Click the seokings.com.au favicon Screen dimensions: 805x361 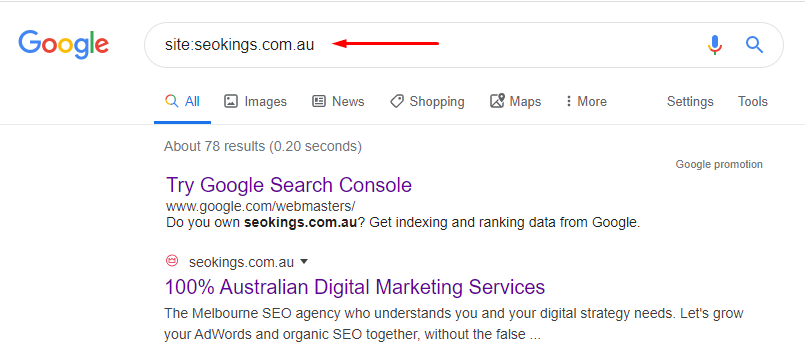(172, 261)
